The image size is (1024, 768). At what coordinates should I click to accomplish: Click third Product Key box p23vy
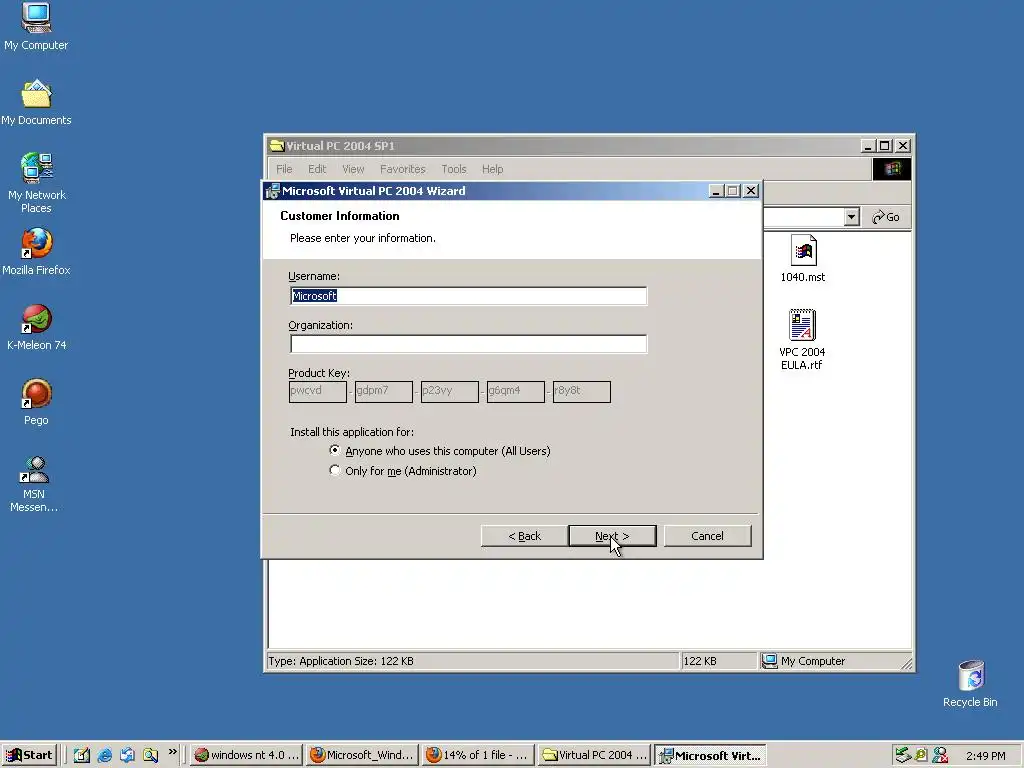[x=449, y=392]
